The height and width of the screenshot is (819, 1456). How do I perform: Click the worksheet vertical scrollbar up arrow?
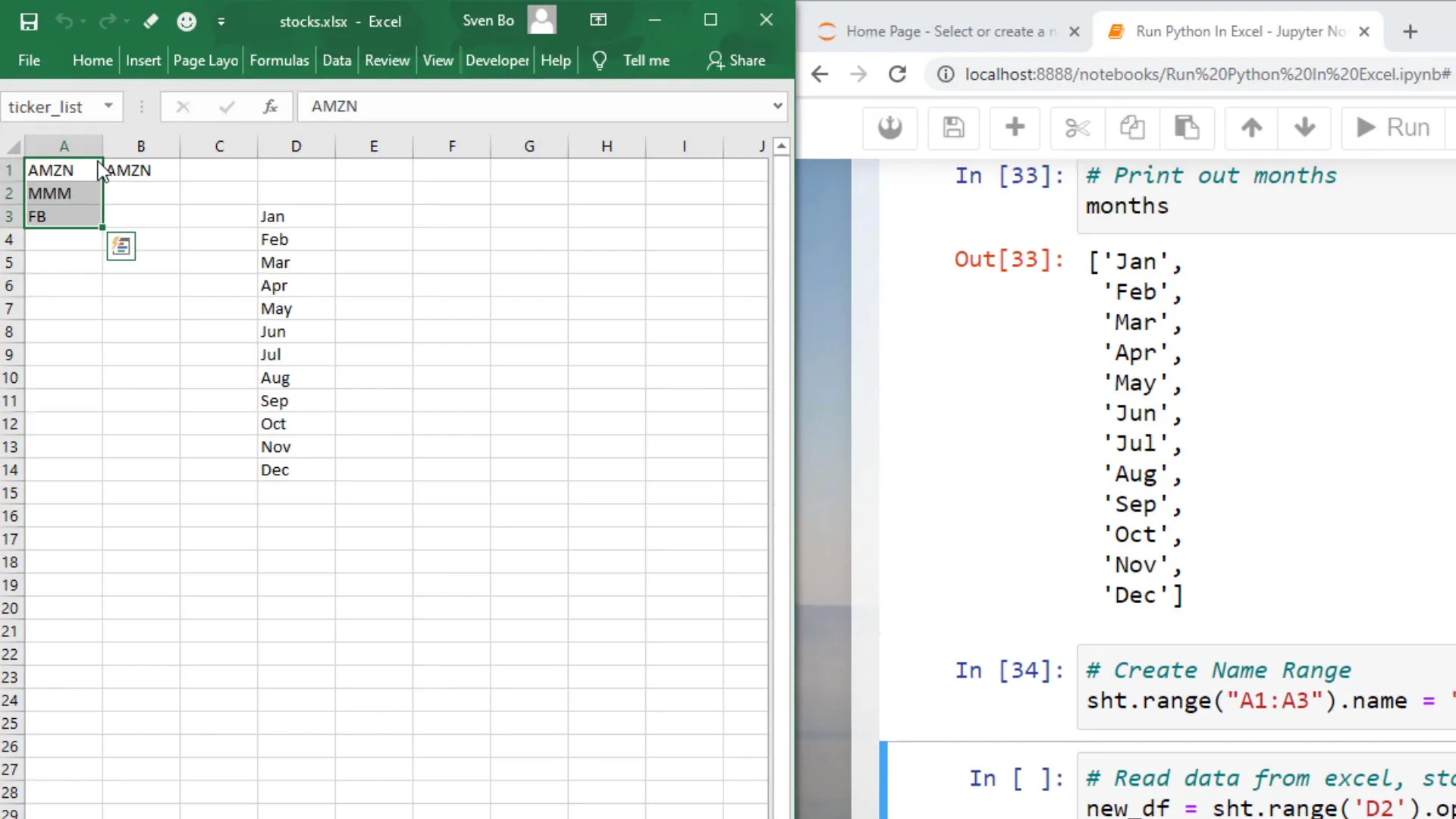click(x=782, y=146)
